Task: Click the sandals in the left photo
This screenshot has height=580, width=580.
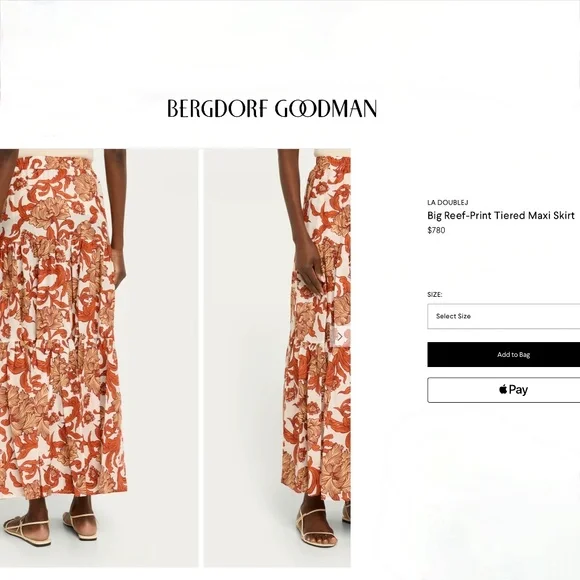Action: tap(51, 527)
